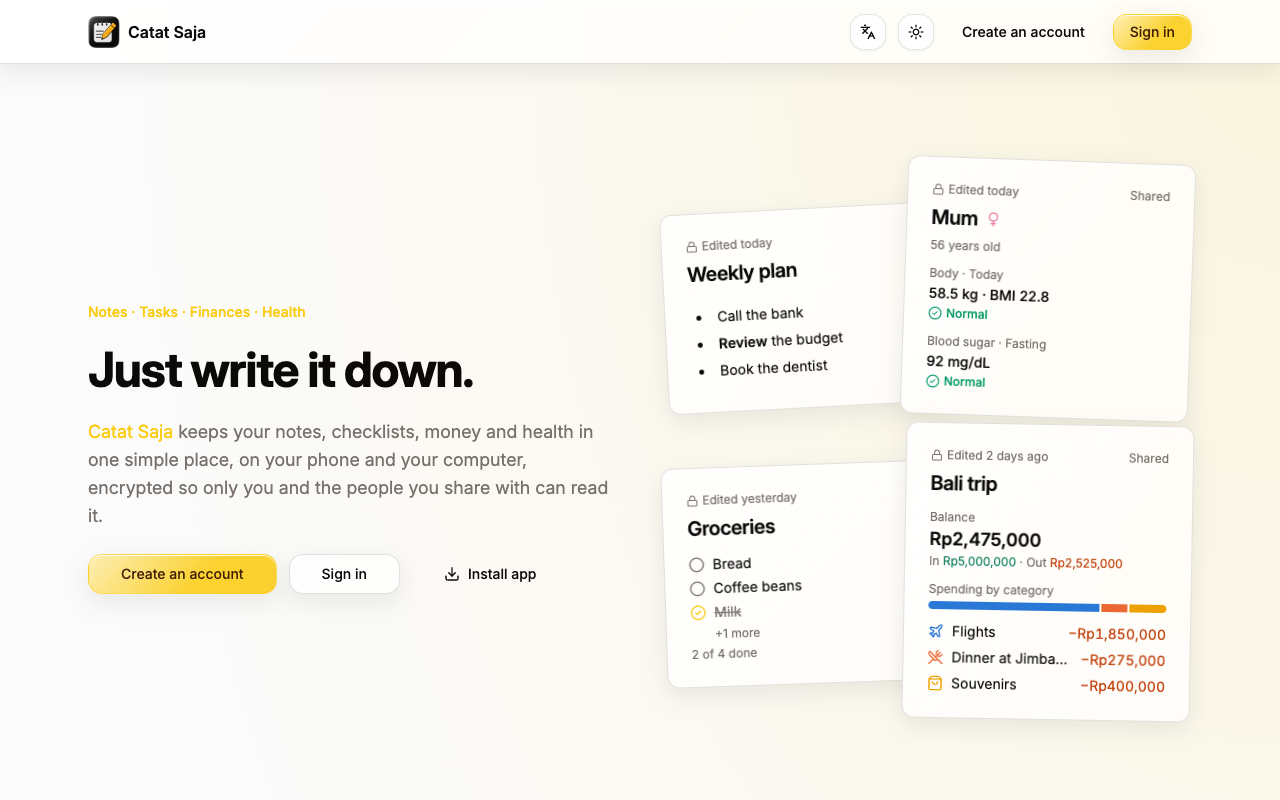The image size is (1280, 800).
Task: Click the Shared label on Mum card
Action: [1150, 196]
